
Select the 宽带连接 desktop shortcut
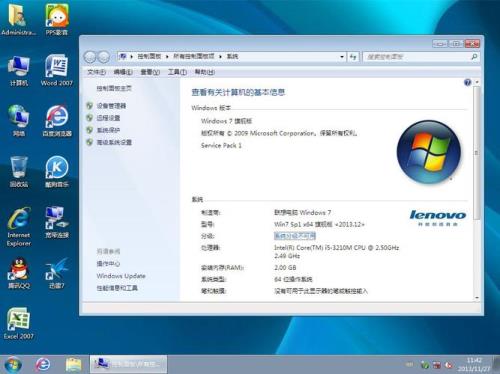point(57,222)
